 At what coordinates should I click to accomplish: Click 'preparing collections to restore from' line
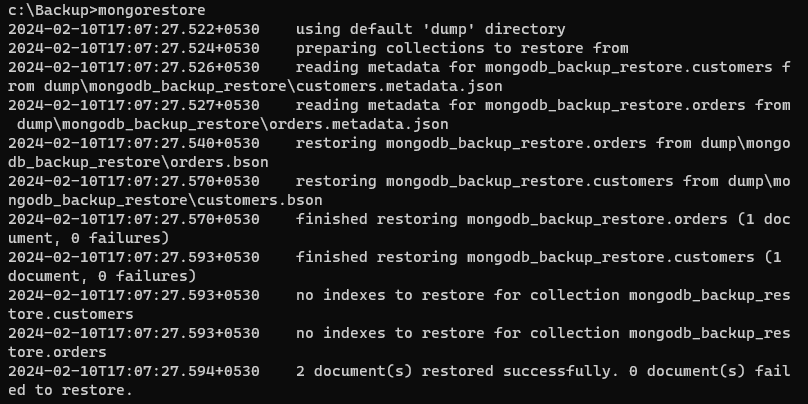pyautogui.click(x=462, y=48)
